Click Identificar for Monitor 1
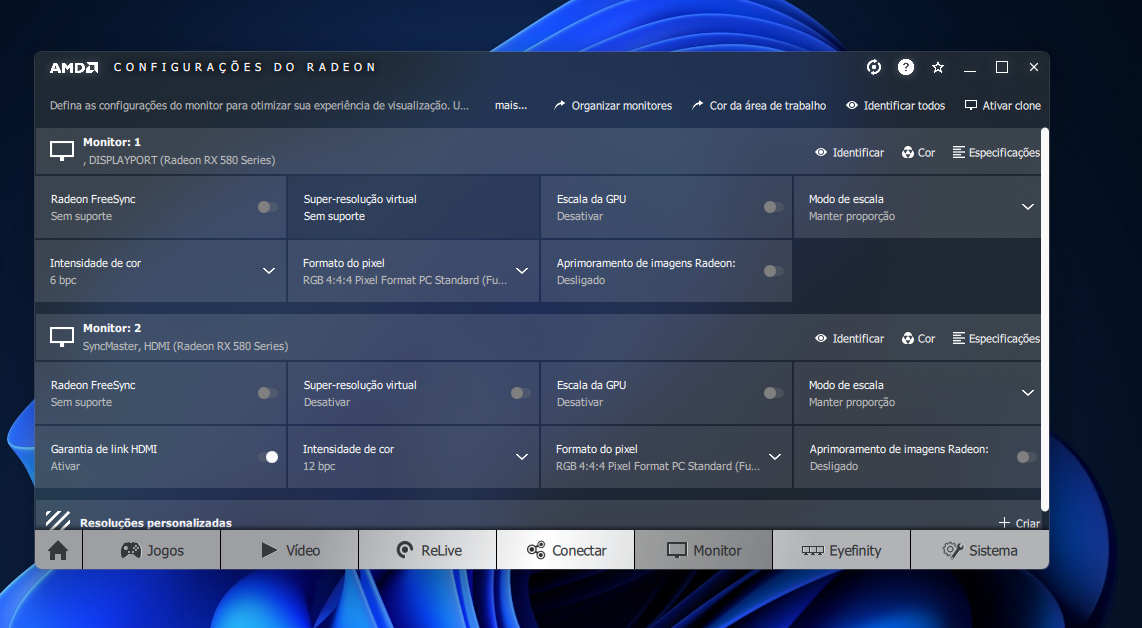Viewport: 1142px width, 628px height. (x=849, y=152)
